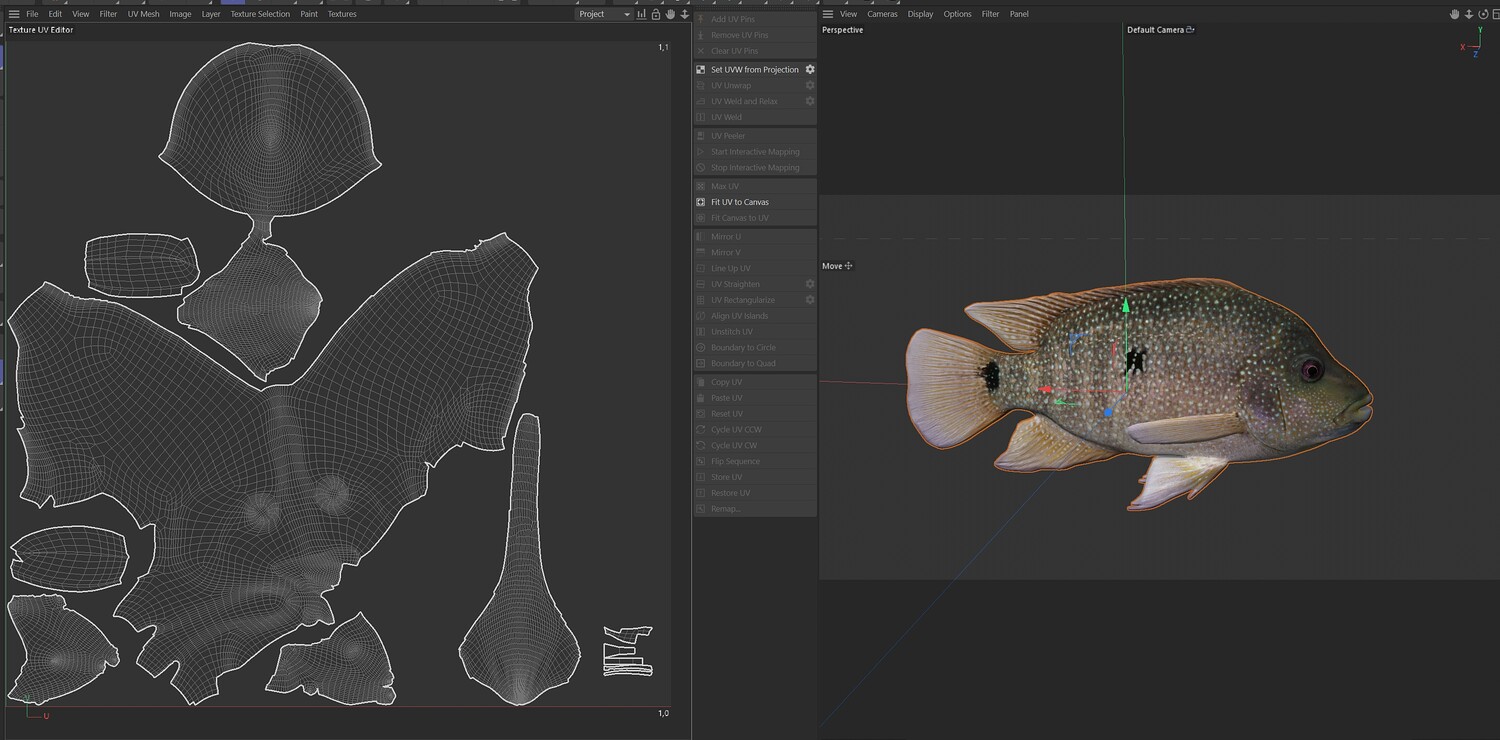Click the Boundary to Circle command
This screenshot has width=1500, height=740.
755,348
